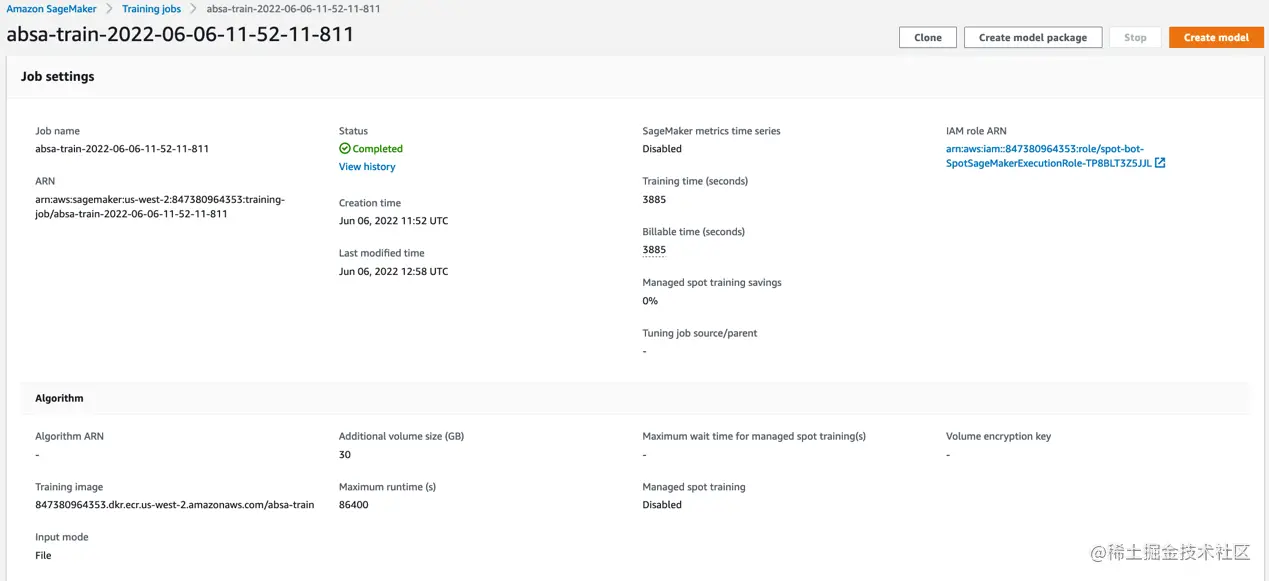Click the chevron after Training jobs breadcrumb
This screenshot has width=1269, height=581.
[194, 9]
